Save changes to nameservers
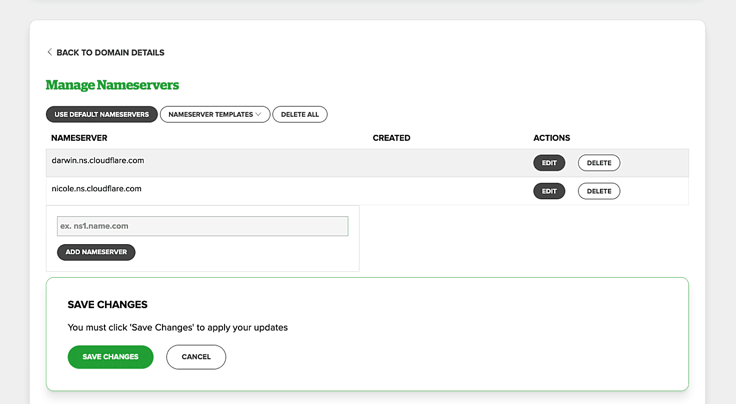Viewport: 736px width, 404px height. click(110, 357)
